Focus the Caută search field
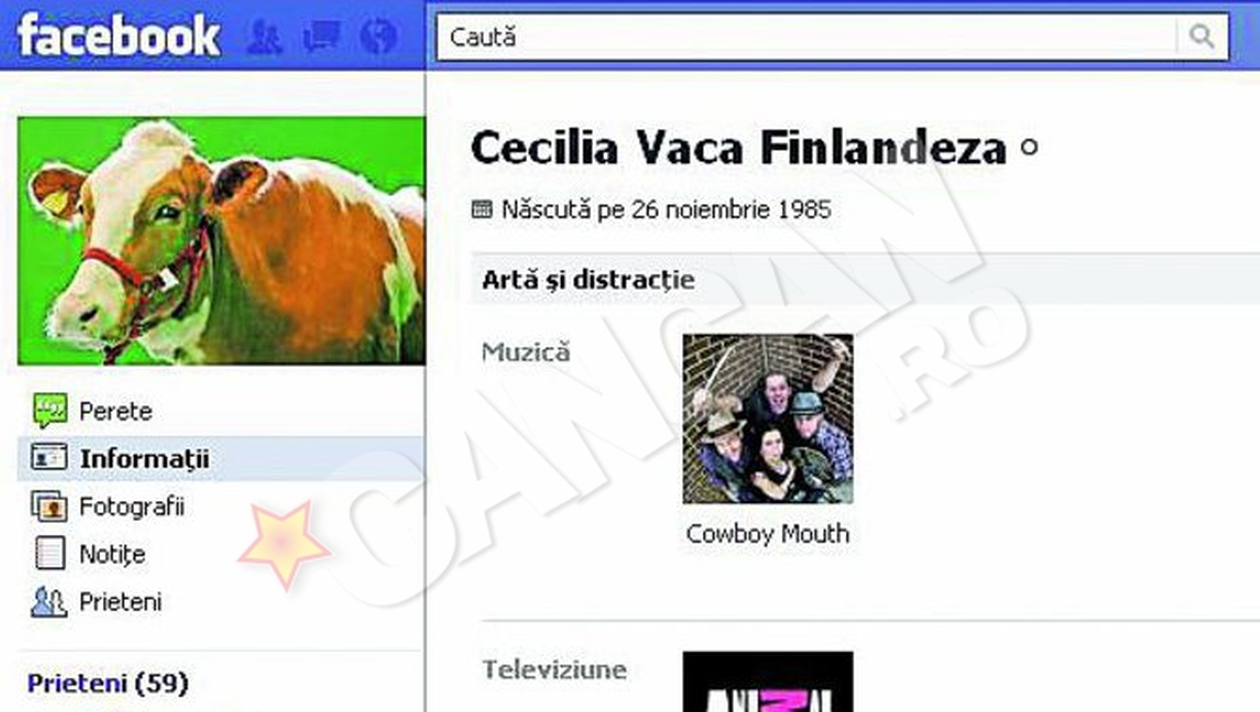Screen dimensions: 1260x712 808,37
